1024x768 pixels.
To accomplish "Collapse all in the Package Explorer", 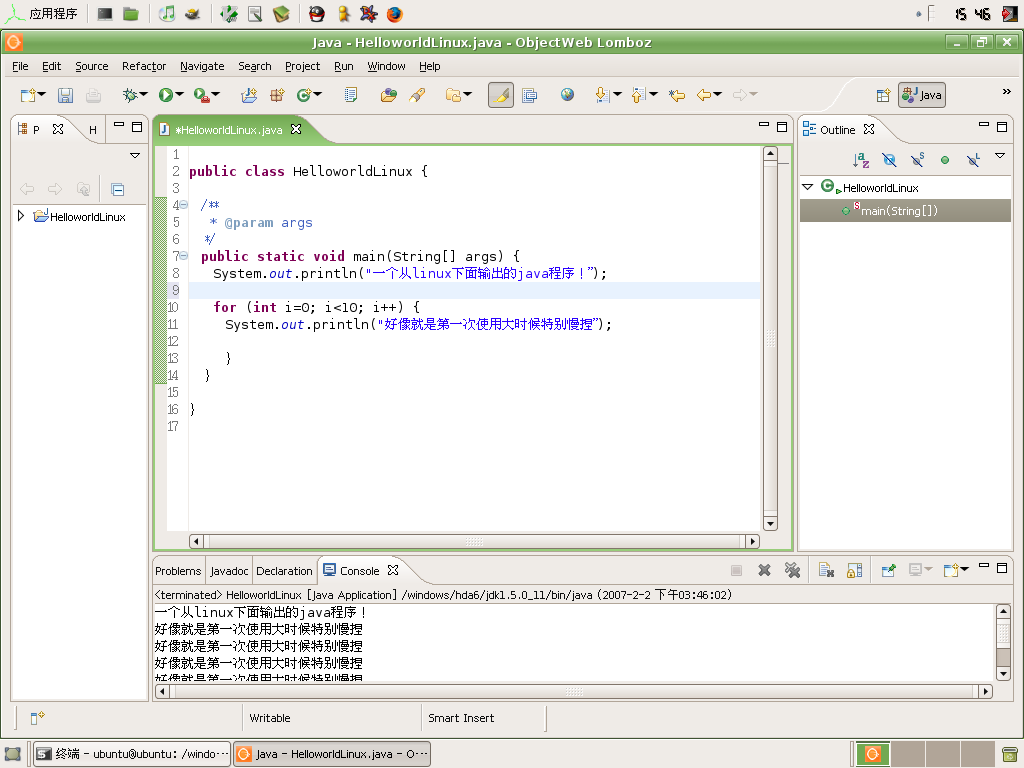I will 118,189.
